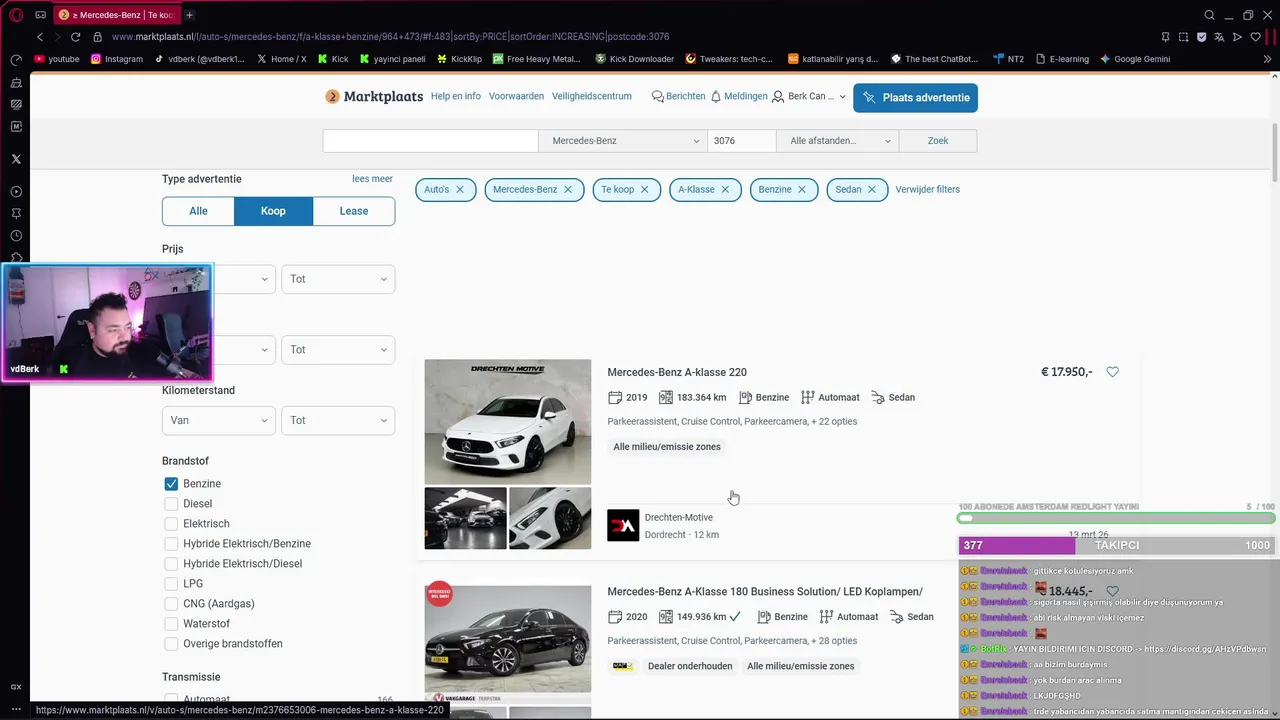This screenshot has height=720, width=1280.
Task: Uncheck the Benzine fuel checkbox
Action: (171, 484)
